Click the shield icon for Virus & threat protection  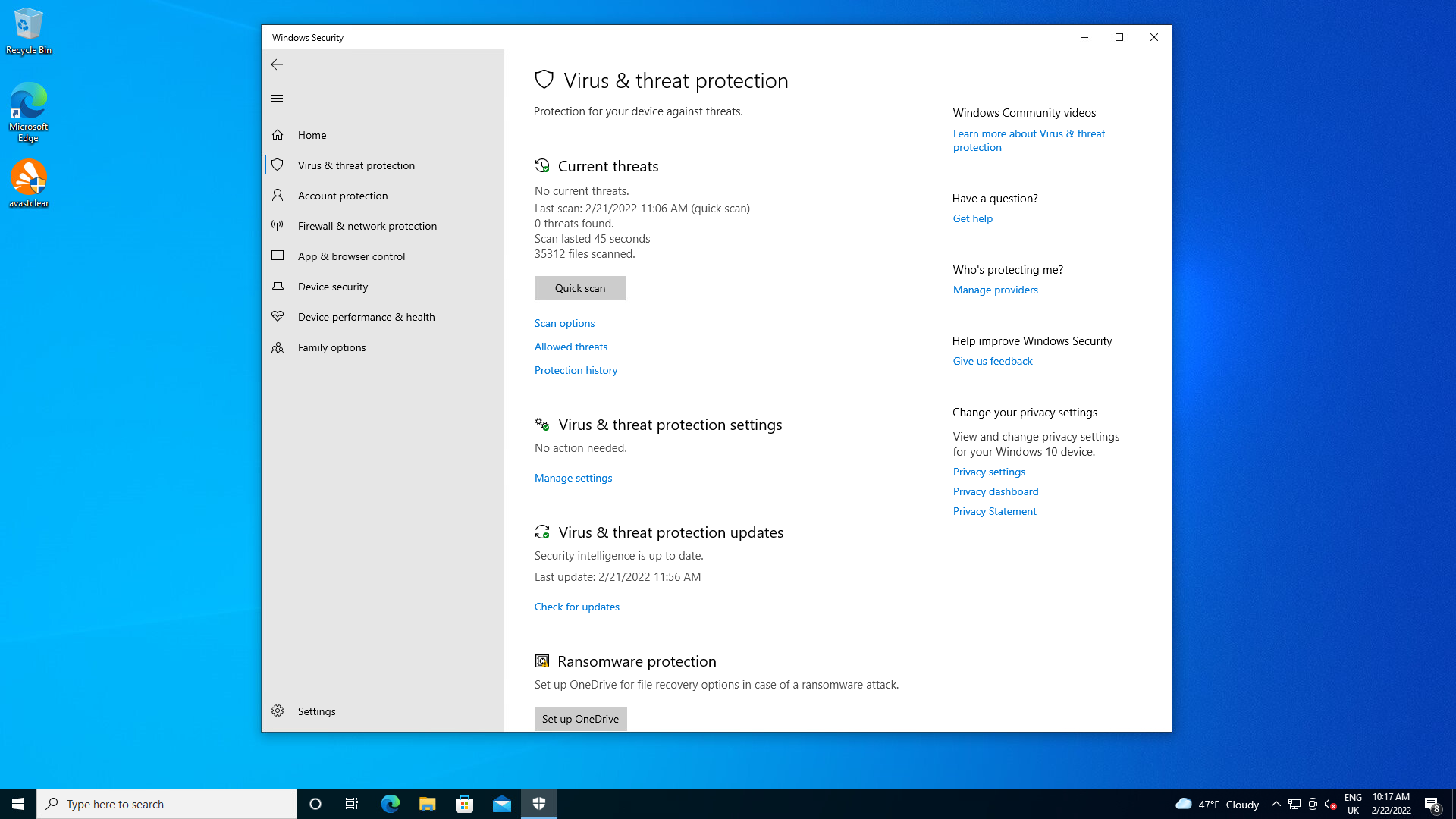click(278, 165)
